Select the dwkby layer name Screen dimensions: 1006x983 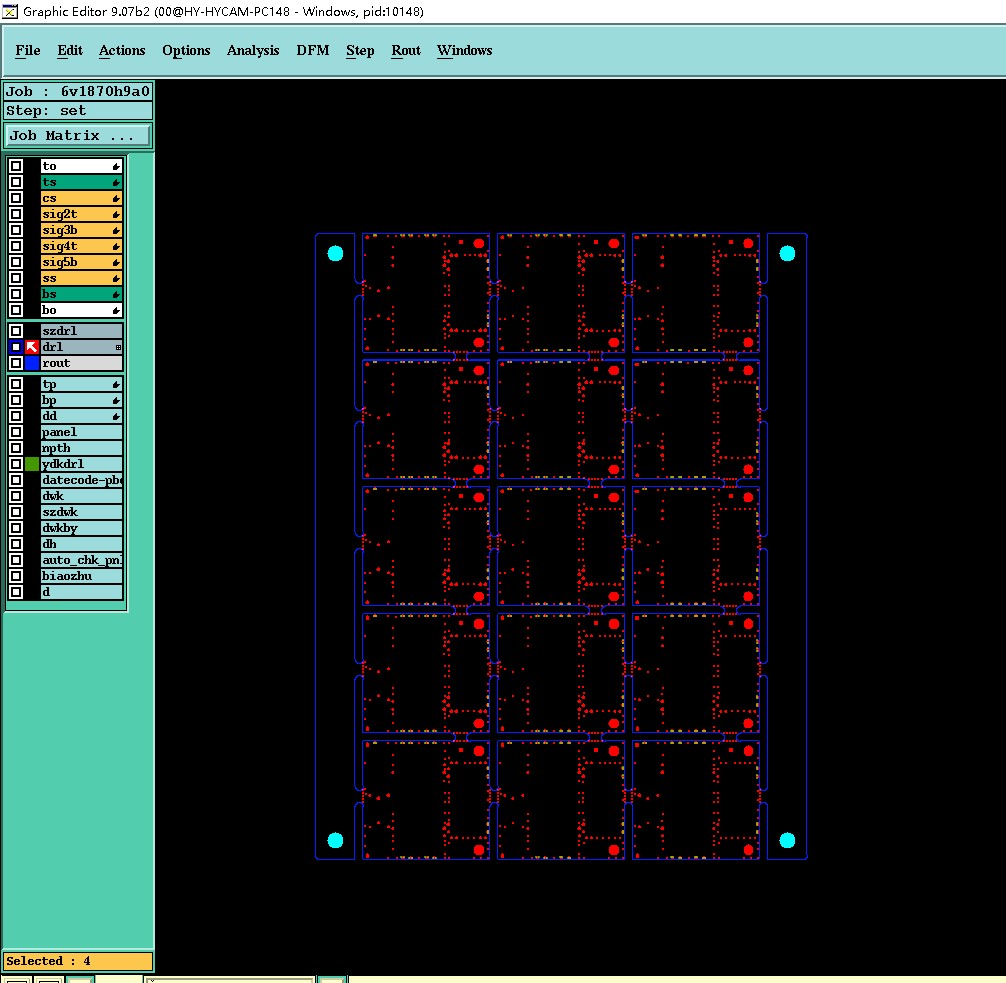click(x=81, y=528)
